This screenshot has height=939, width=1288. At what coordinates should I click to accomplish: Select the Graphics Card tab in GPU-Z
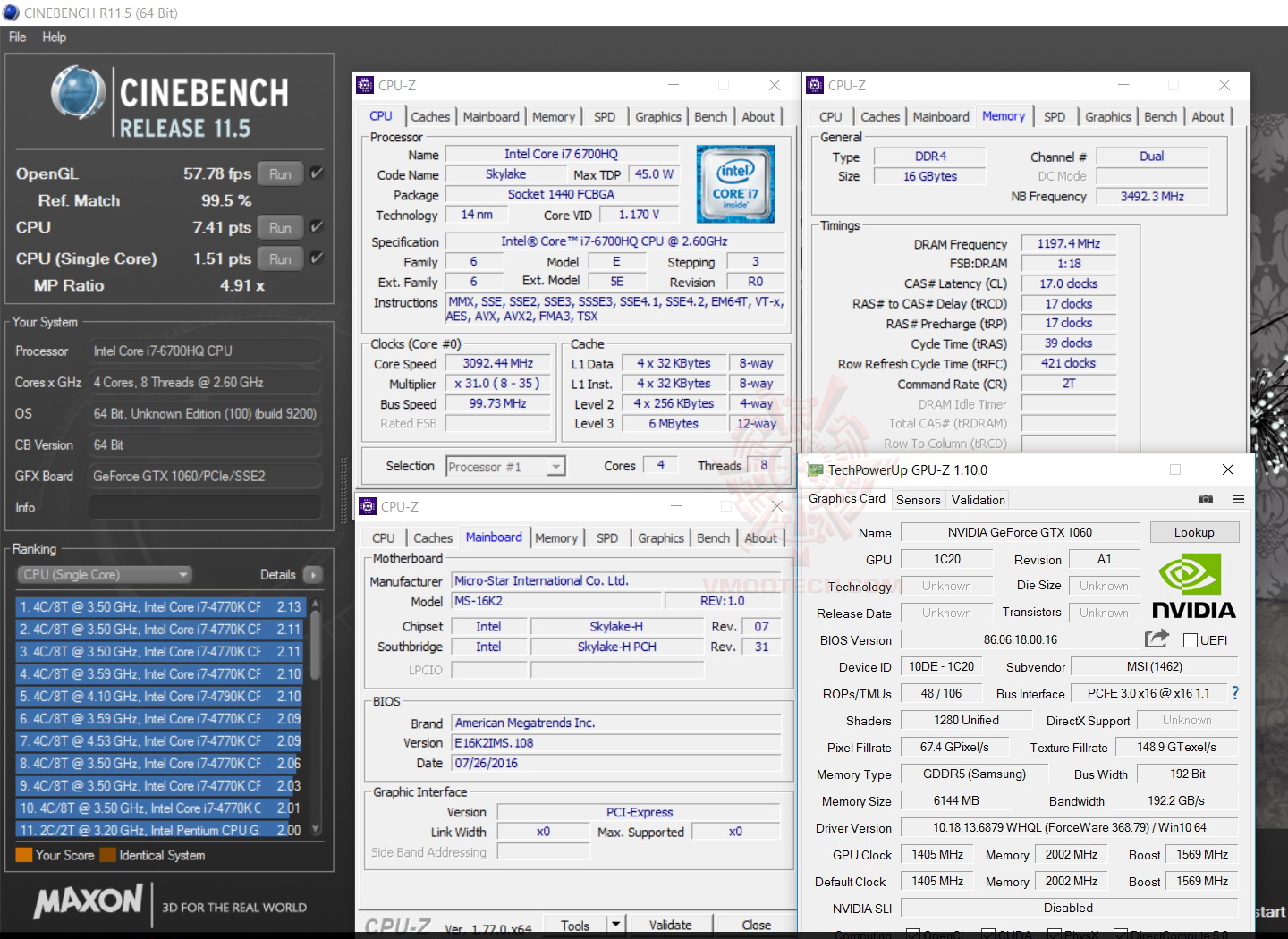coord(847,499)
